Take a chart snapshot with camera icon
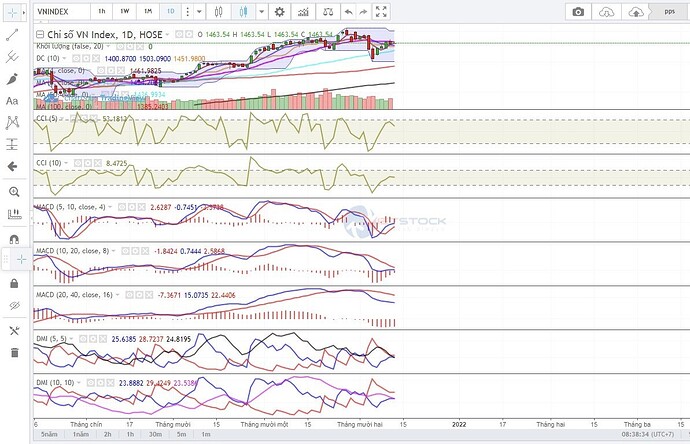Screen dimensions: 690x444 578,12
